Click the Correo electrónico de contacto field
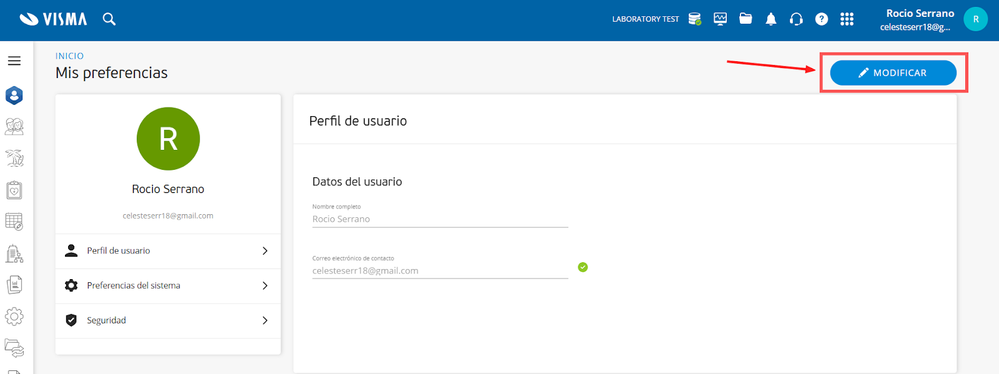The image size is (999, 374). point(440,270)
